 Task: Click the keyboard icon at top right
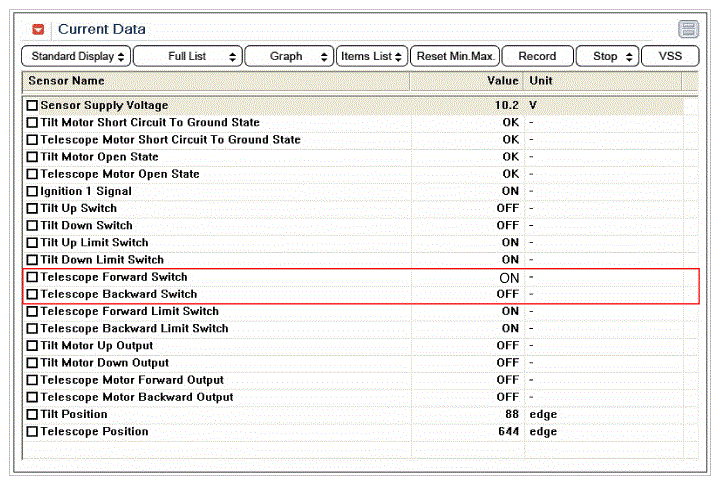point(688,29)
